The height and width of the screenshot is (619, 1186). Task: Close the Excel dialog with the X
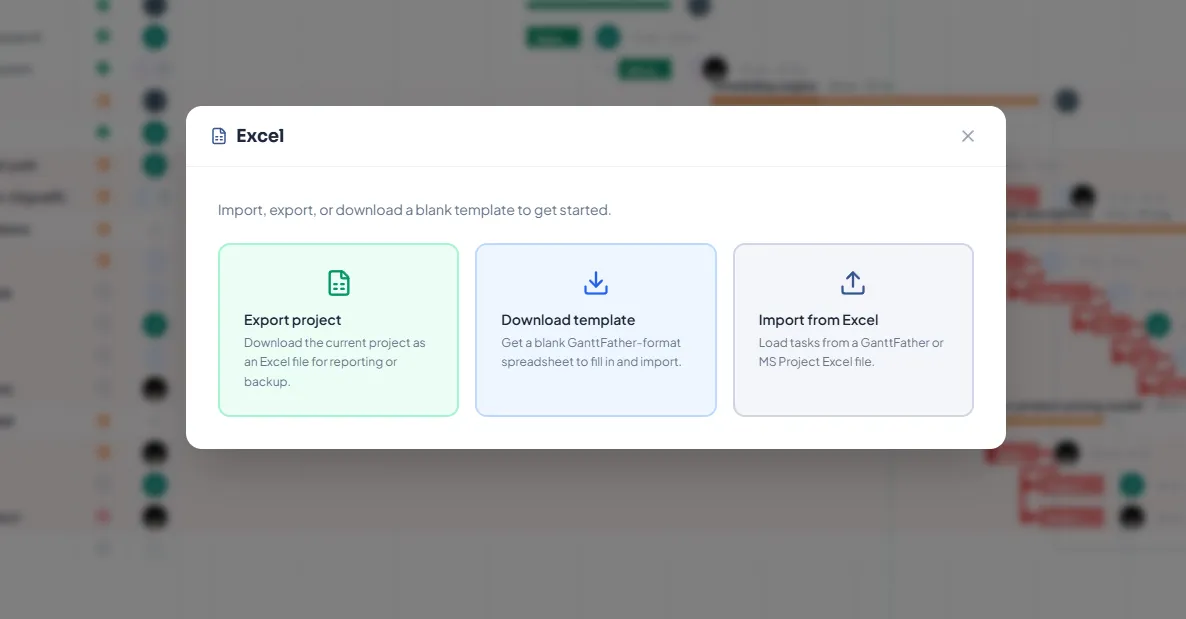968,136
